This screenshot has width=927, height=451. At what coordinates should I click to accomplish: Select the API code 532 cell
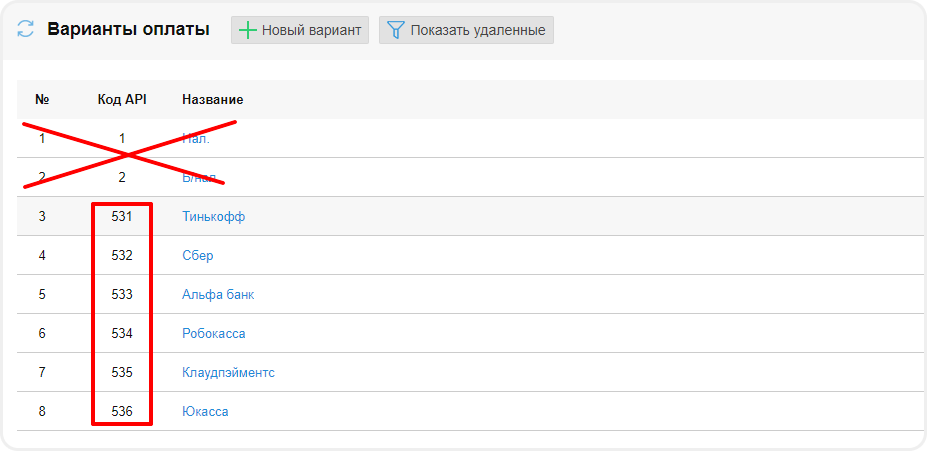(x=122, y=256)
